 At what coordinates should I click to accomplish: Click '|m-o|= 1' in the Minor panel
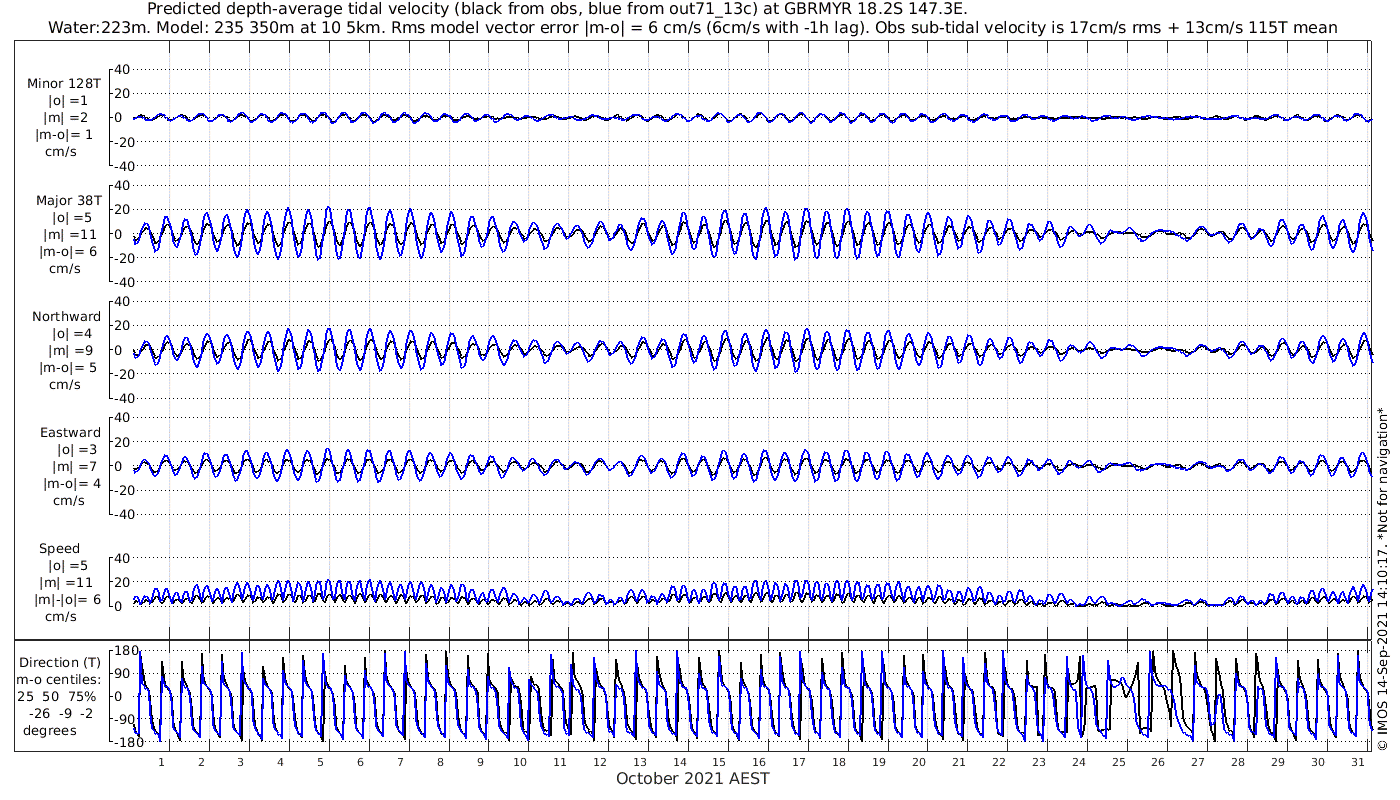(65, 134)
